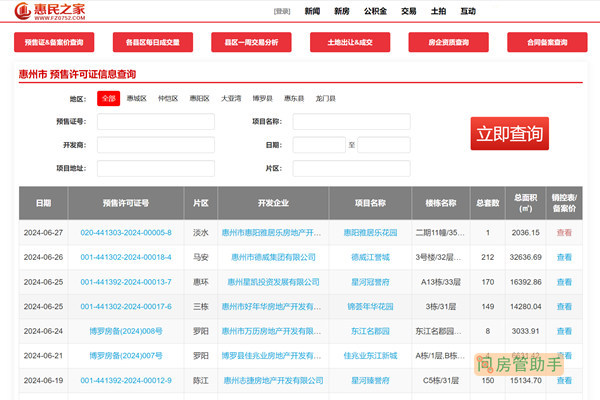
Task: Select the 32636.69 area cell
Action: 526,257
